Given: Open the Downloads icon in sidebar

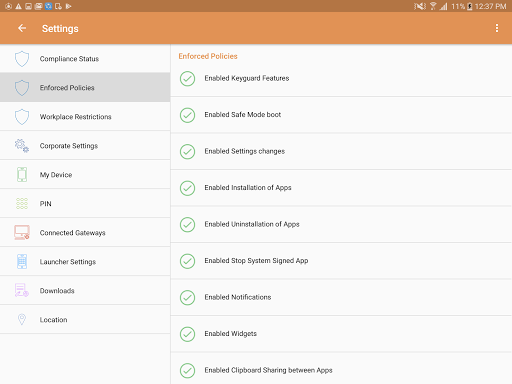Looking at the screenshot, I should pyautogui.click(x=22, y=290).
